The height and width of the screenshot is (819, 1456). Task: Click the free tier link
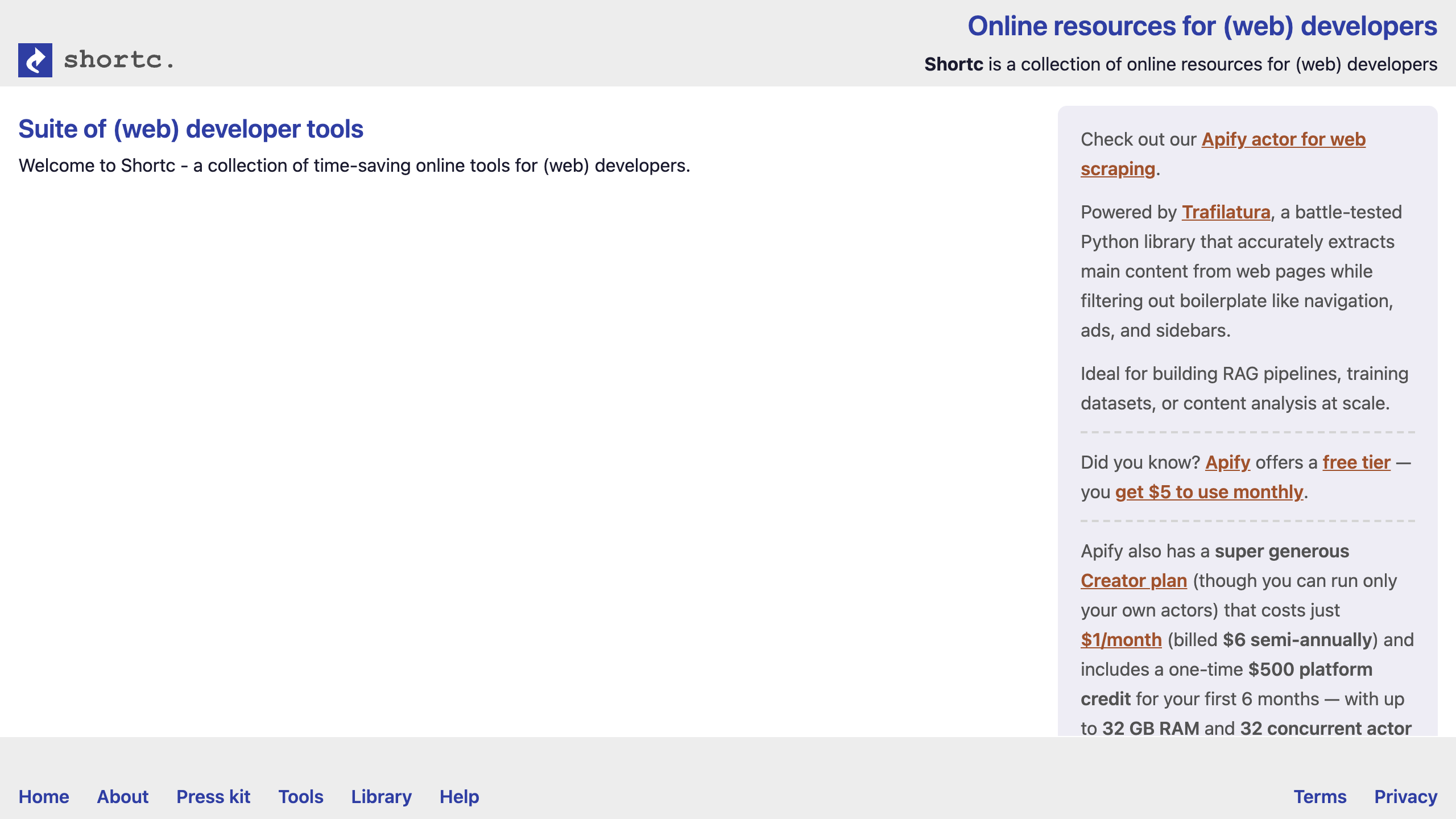click(x=1356, y=462)
